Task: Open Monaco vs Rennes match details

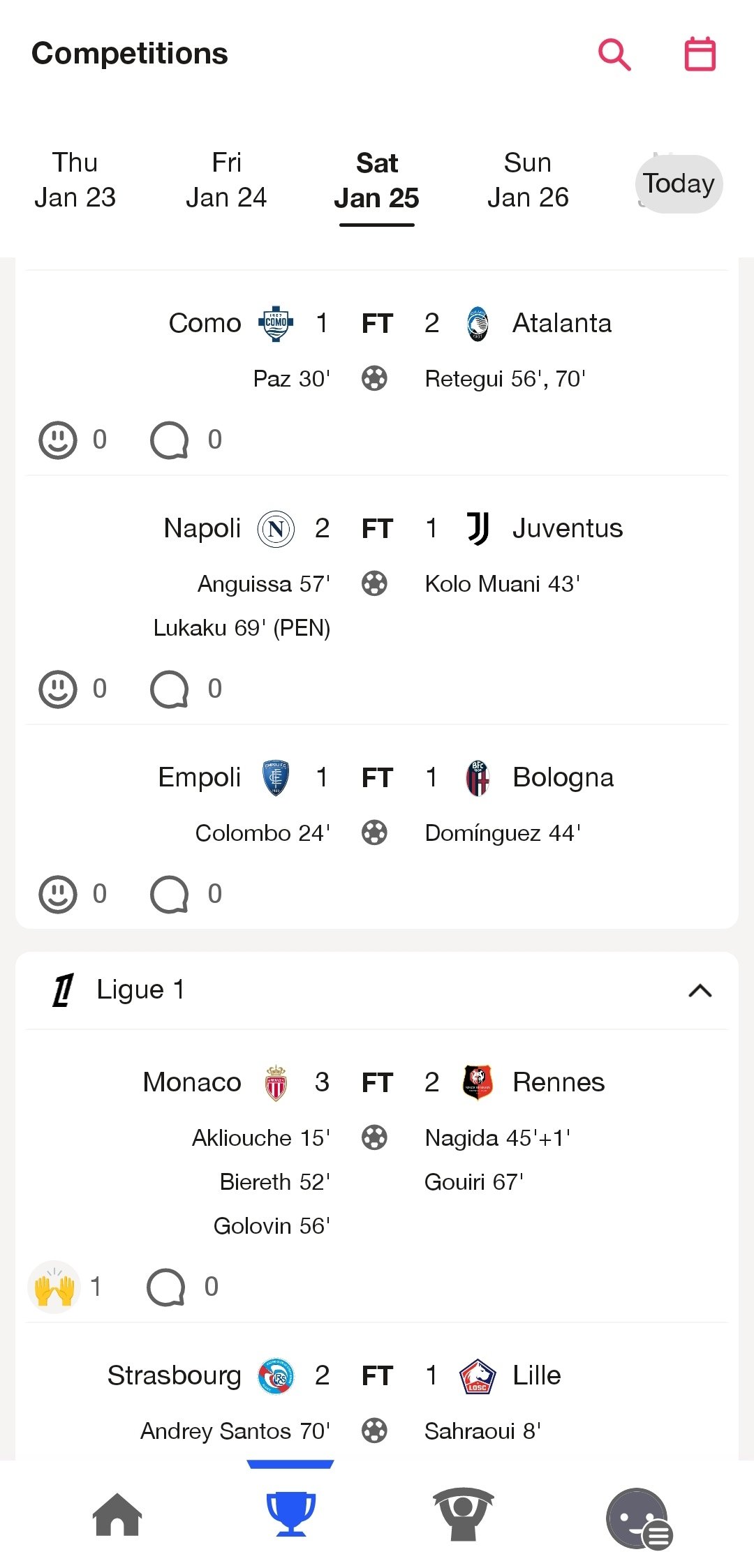Action: pos(377,1082)
